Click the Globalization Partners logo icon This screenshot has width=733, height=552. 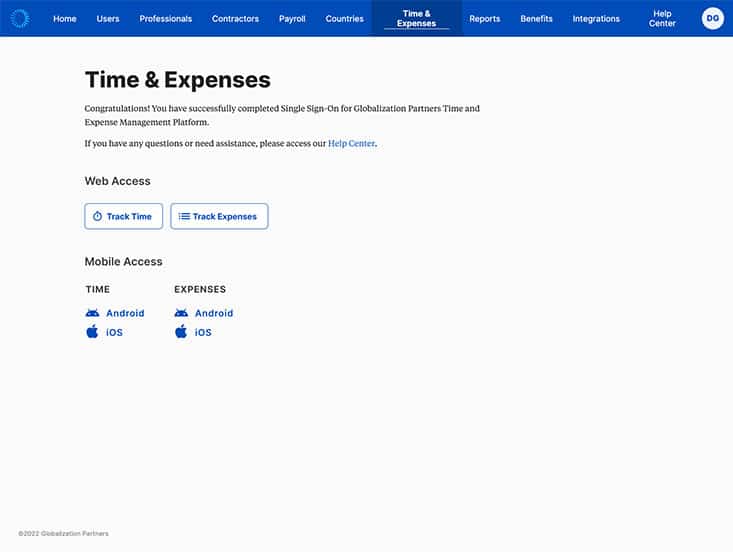point(20,19)
